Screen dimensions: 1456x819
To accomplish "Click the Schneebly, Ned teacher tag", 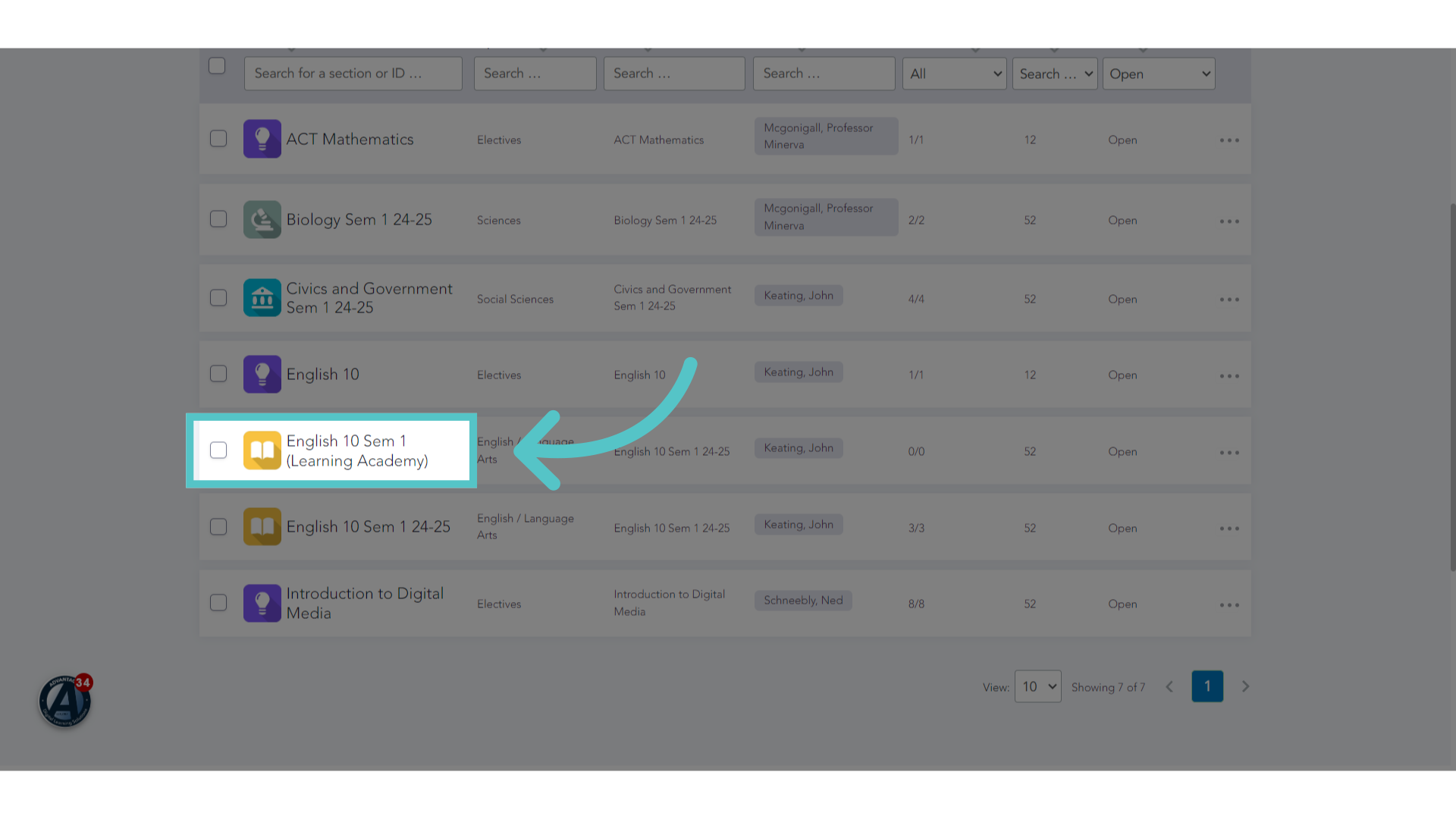I will coord(803,601).
